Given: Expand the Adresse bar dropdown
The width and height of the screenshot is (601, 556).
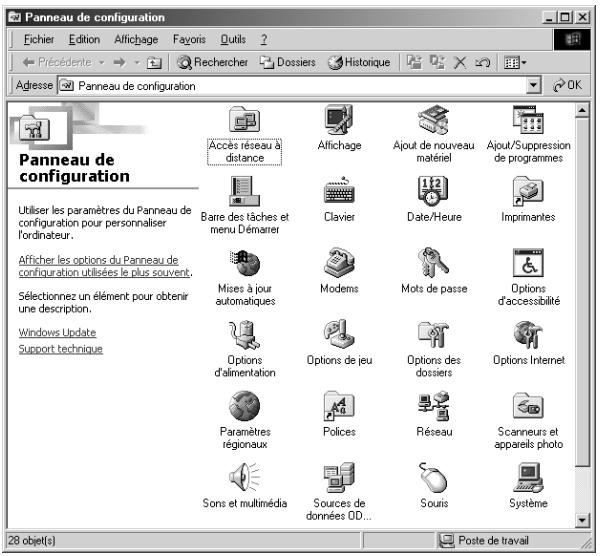Looking at the screenshot, I should 533,85.
